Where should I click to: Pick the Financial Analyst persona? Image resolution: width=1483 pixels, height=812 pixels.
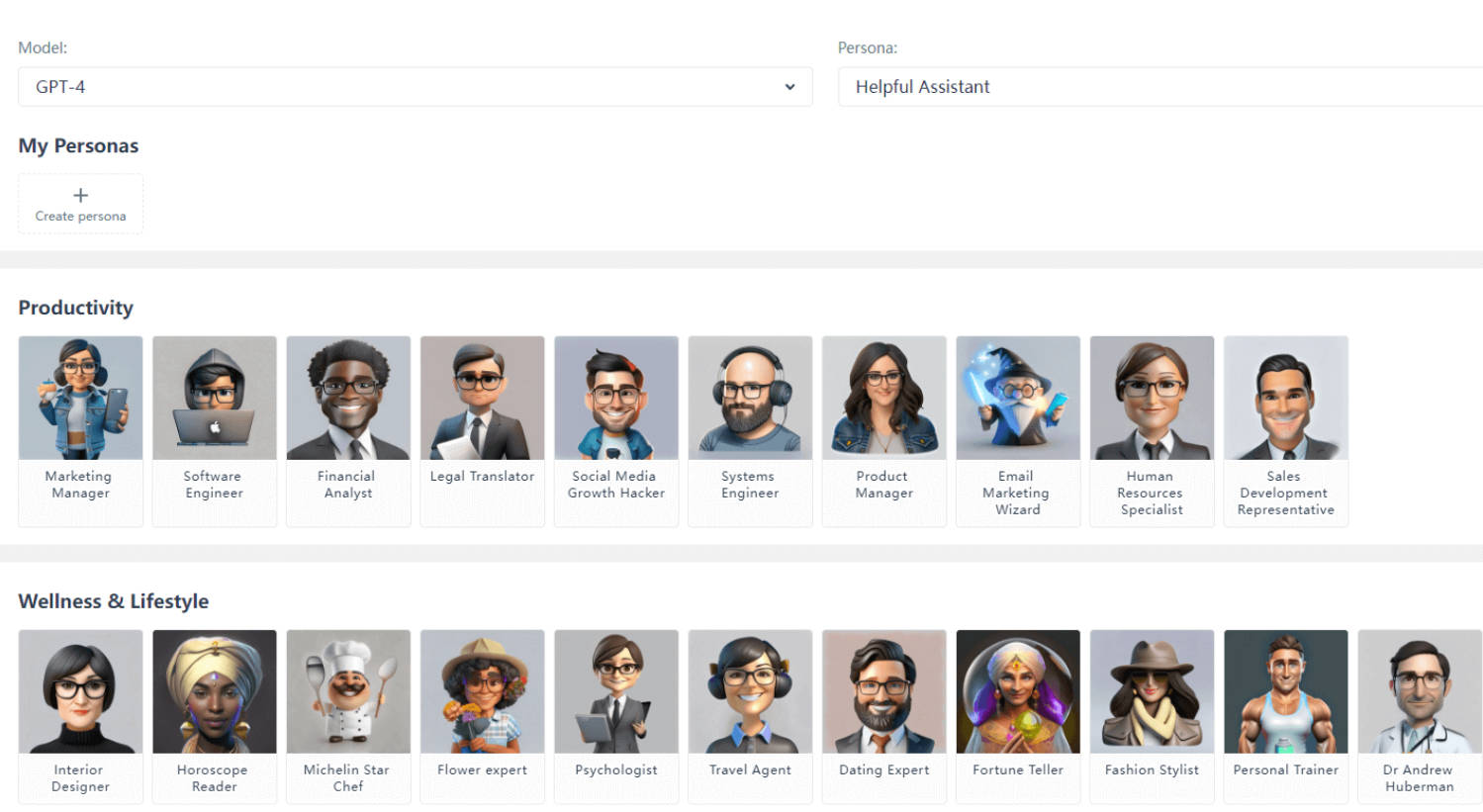click(x=348, y=399)
